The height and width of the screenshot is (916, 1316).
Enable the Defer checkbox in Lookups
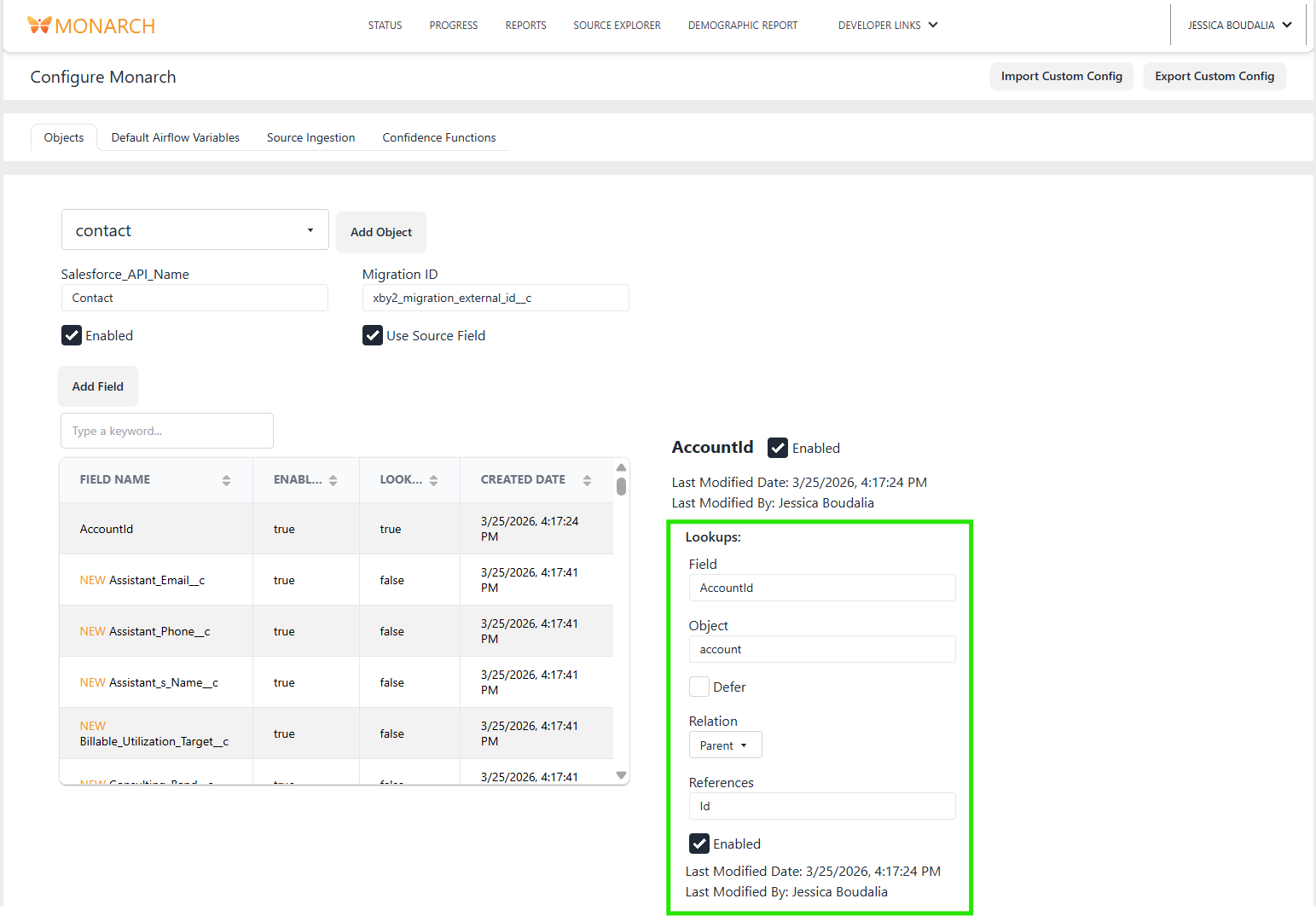pyautogui.click(x=699, y=687)
